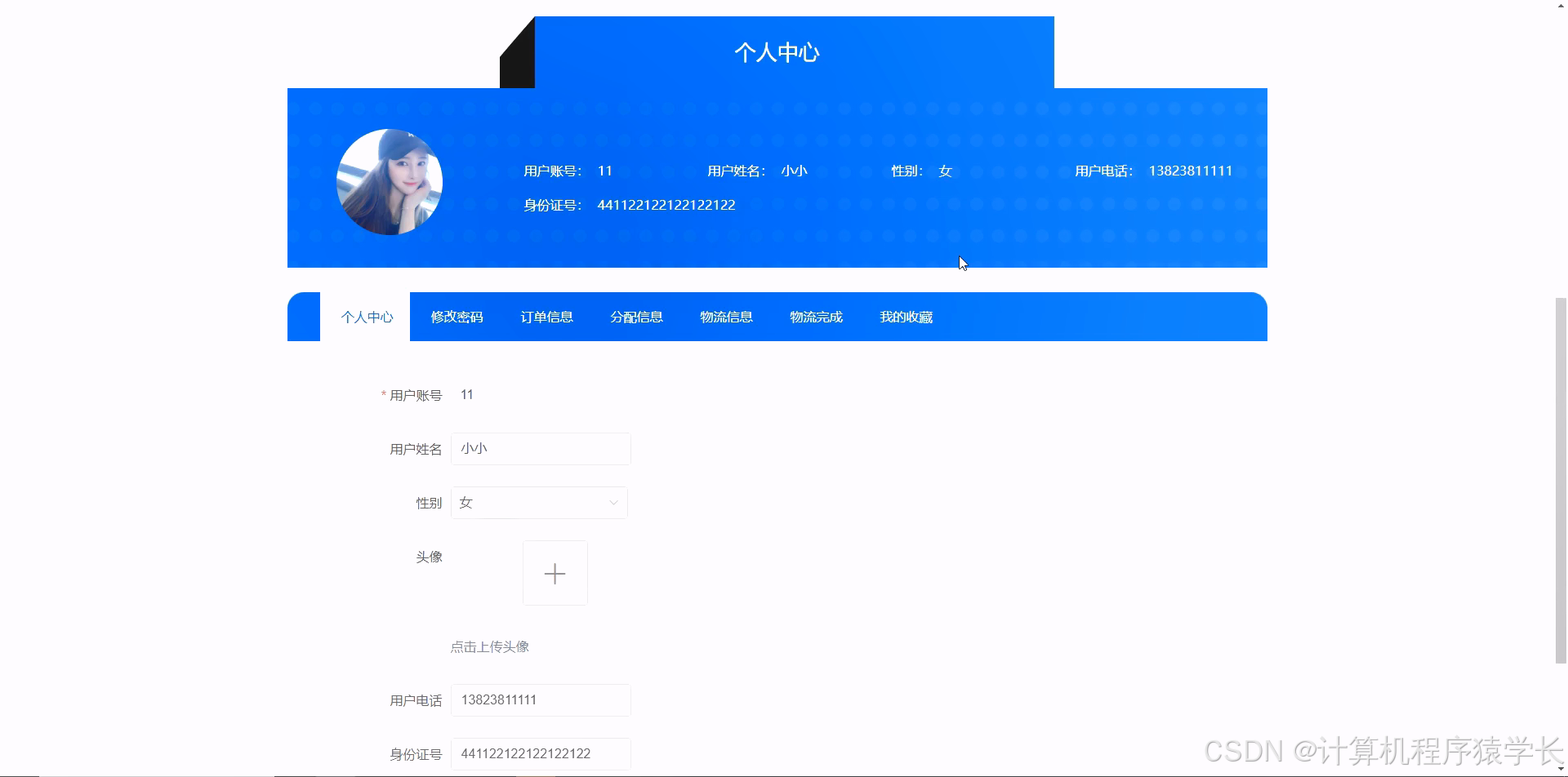The image size is (1568, 777).
Task: Click the 用户电话 phone number input
Action: point(540,699)
